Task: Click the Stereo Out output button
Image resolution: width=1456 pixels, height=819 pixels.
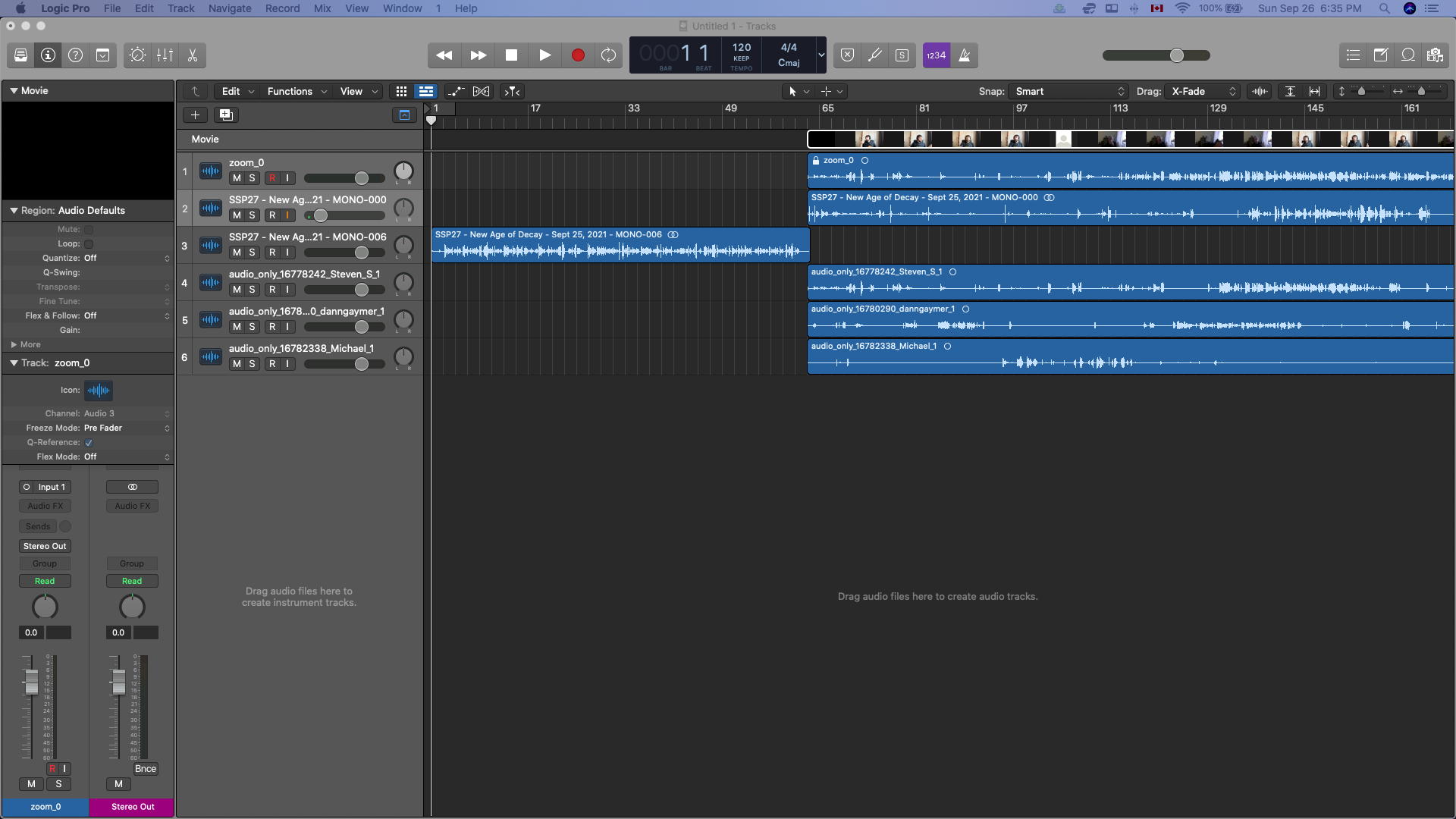Action: (x=45, y=546)
